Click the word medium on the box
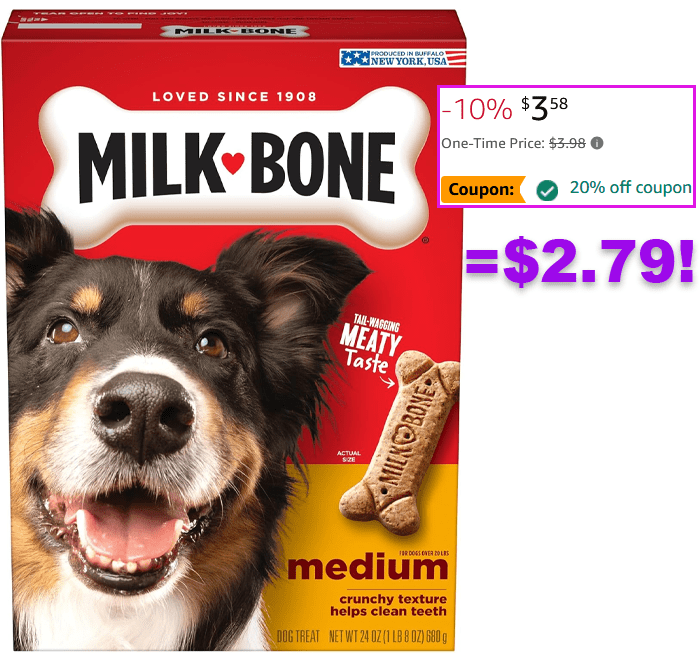The height and width of the screenshot is (661, 700). [x=367, y=567]
